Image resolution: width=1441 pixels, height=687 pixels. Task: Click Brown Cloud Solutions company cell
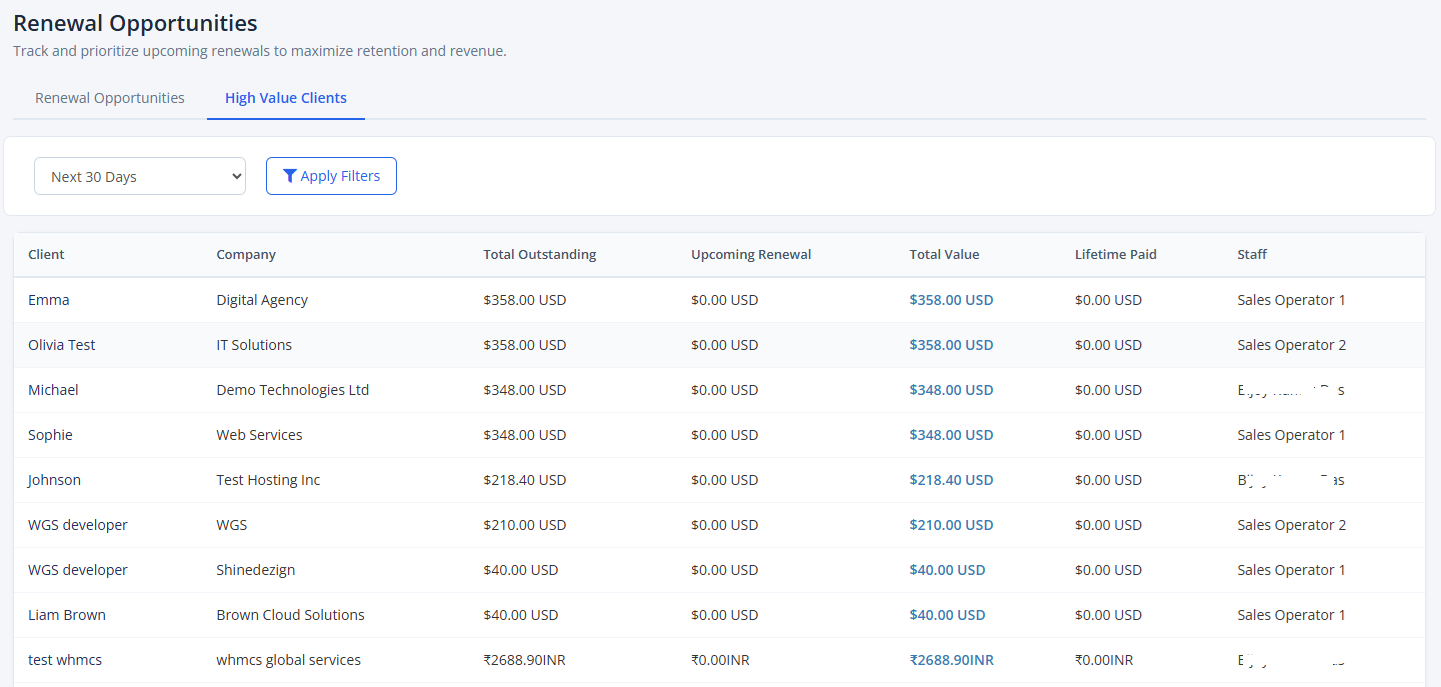coord(291,615)
